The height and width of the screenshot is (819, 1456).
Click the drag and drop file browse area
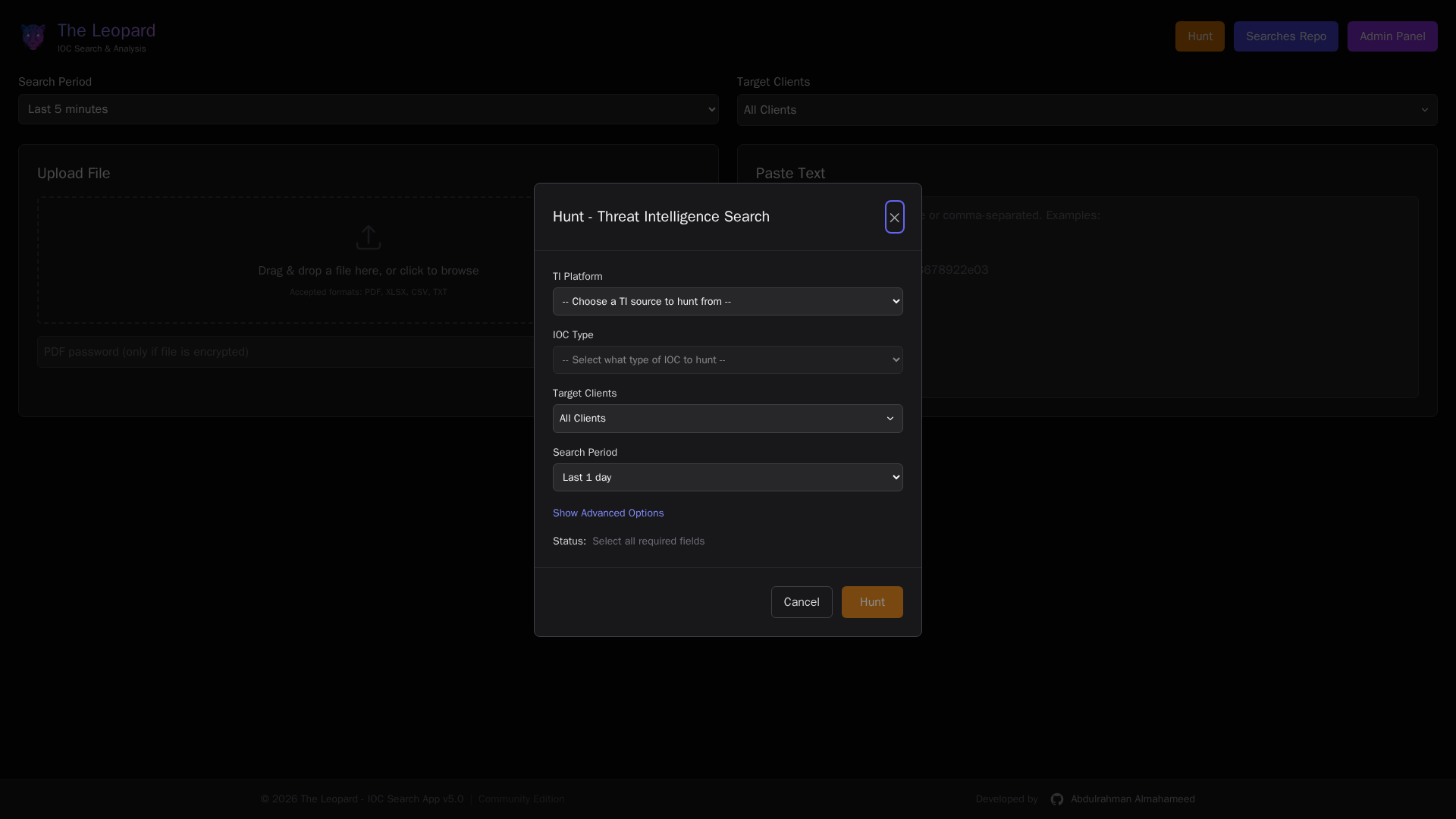[x=369, y=270]
